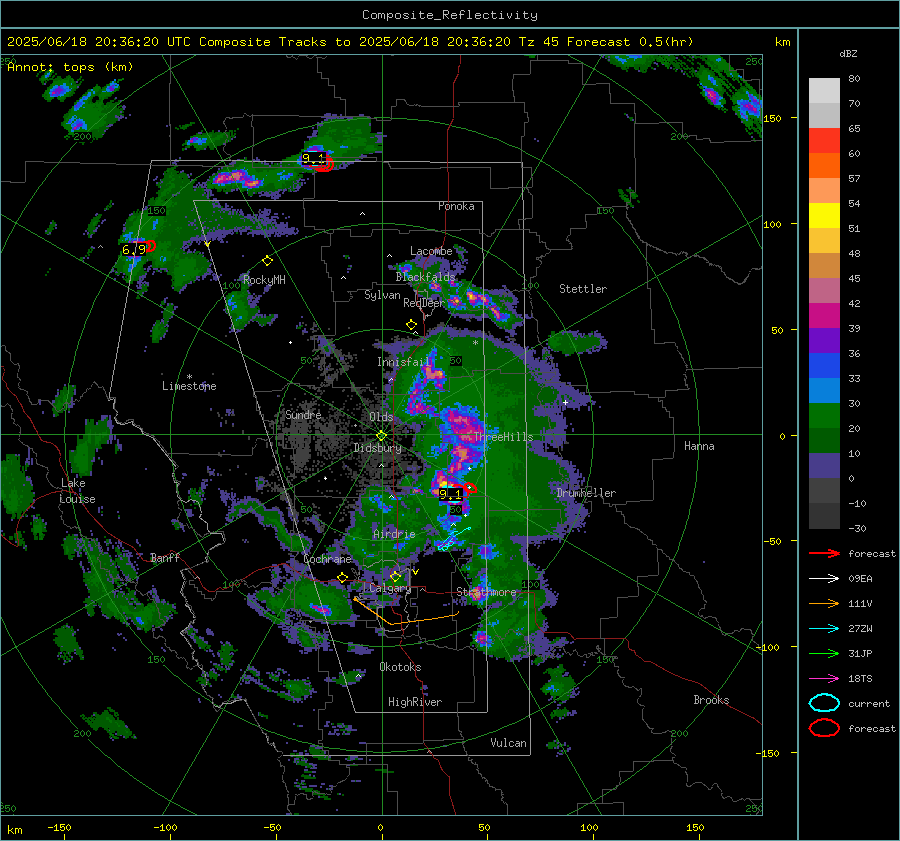The width and height of the screenshot is (900, 841).
Task: Click the cyan 27ZW arrow in legend
Action: click(824, 629)
